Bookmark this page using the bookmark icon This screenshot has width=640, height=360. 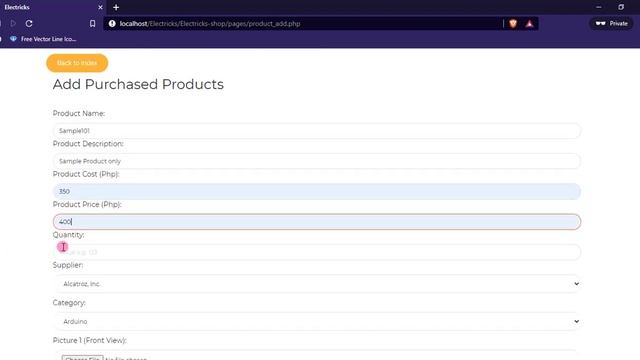pyautogui.click(x=93, y=24)
